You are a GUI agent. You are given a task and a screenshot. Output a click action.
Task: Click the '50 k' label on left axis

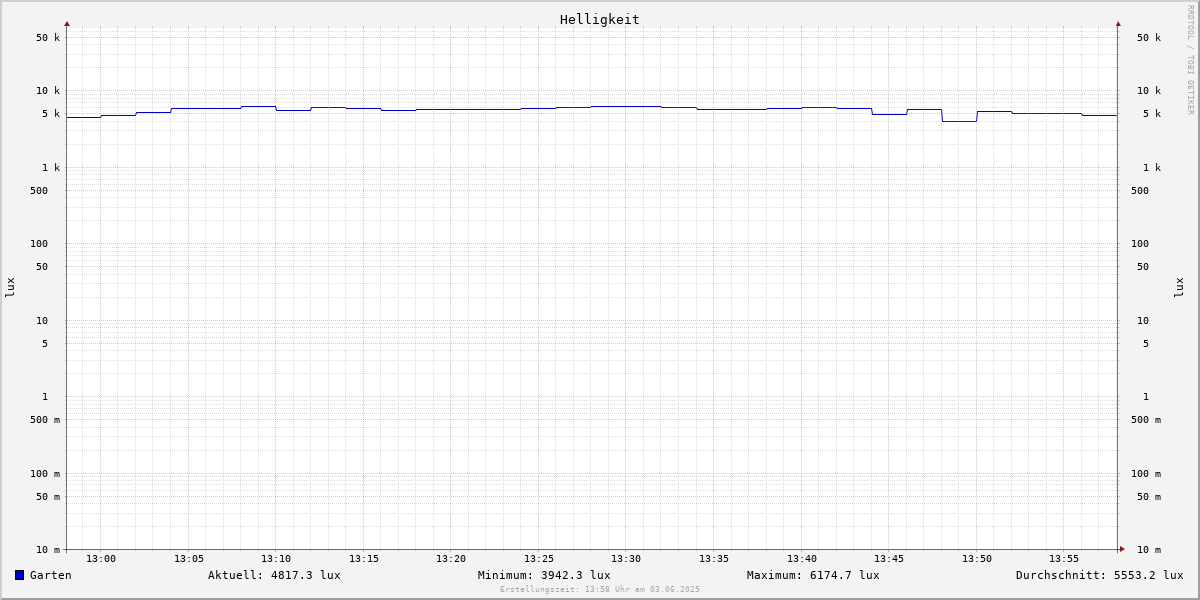tap(48, 38)
